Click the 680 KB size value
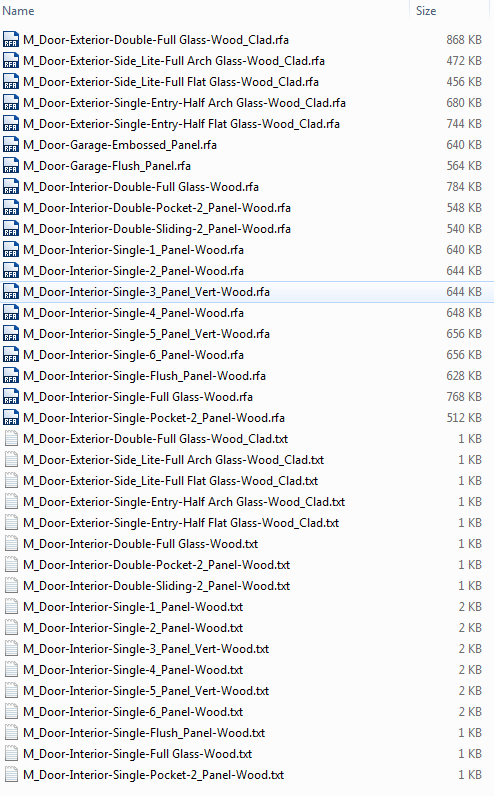Viewport: 494px width, 796px height. (464, 103)
